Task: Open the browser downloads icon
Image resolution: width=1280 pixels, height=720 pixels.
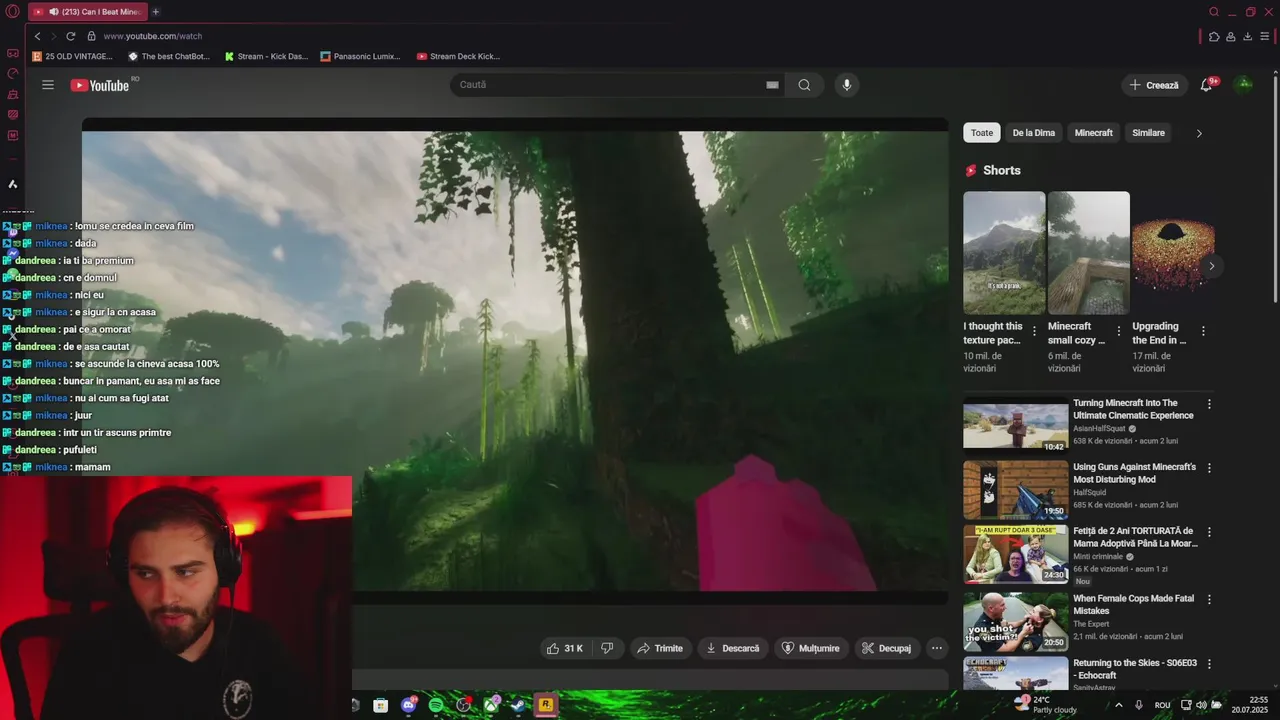Action: [1247, 36]
